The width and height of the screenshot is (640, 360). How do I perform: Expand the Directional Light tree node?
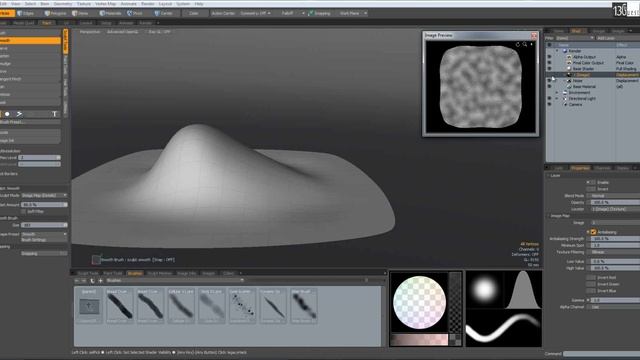557,98
